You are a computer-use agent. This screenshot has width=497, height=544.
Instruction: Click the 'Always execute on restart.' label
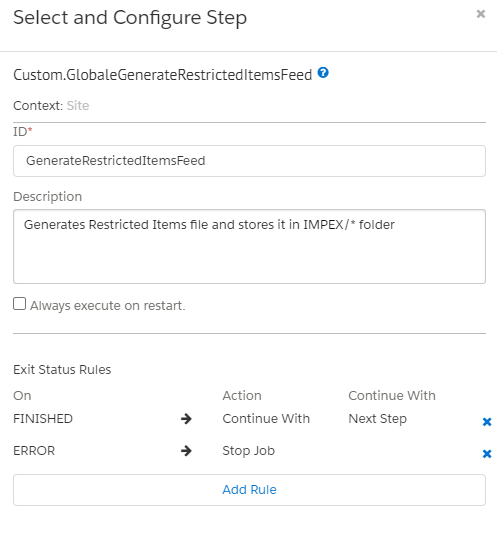(108, 306)
